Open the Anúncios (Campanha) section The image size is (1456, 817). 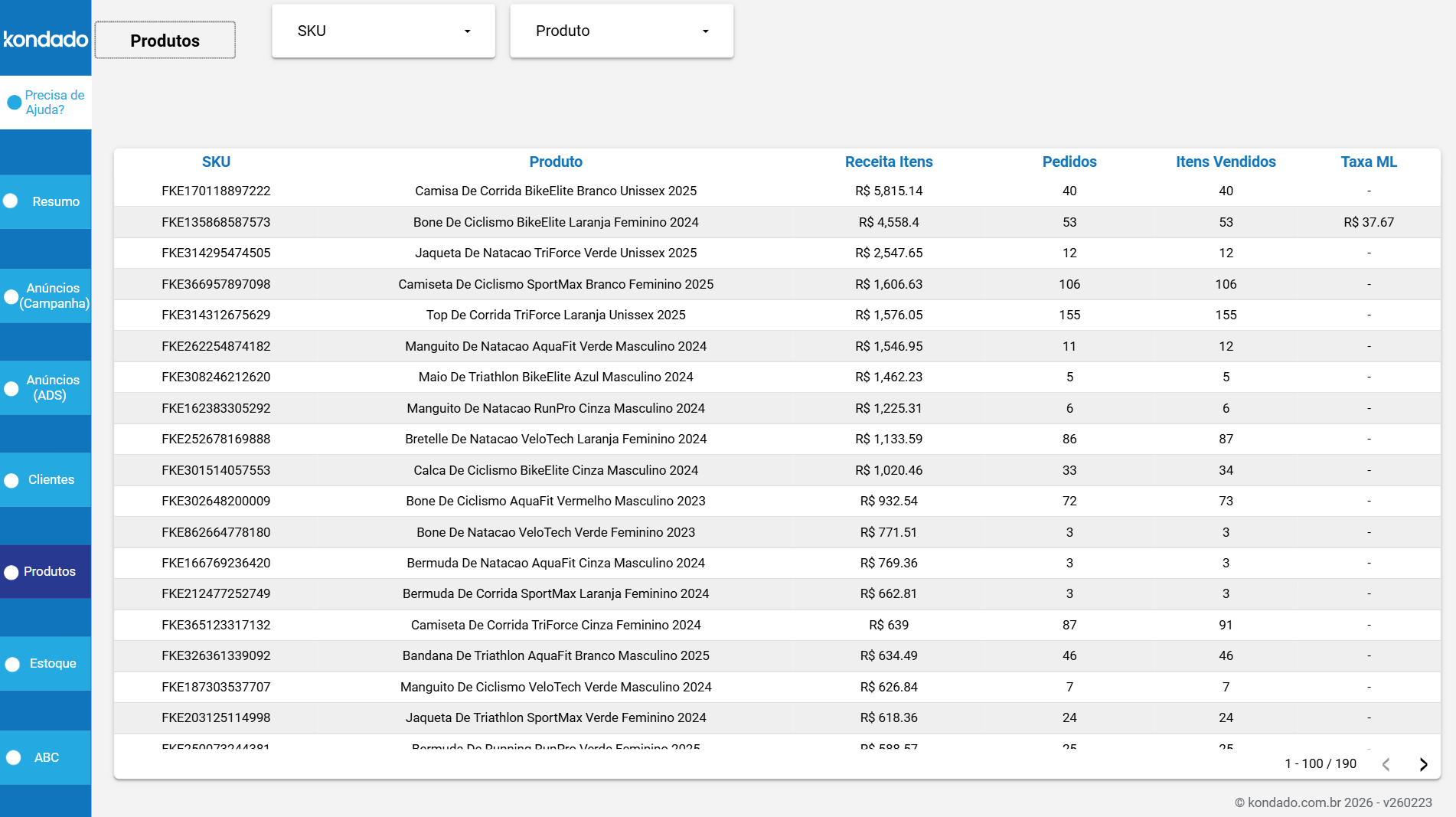(51, 296)
